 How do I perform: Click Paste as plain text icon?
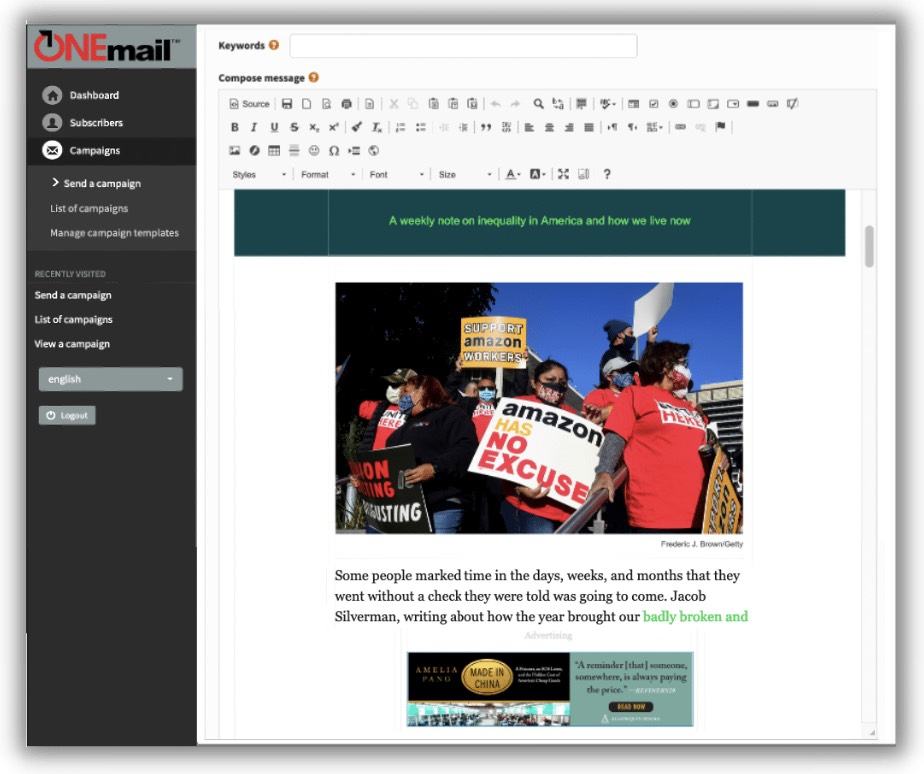coord(453,104)
